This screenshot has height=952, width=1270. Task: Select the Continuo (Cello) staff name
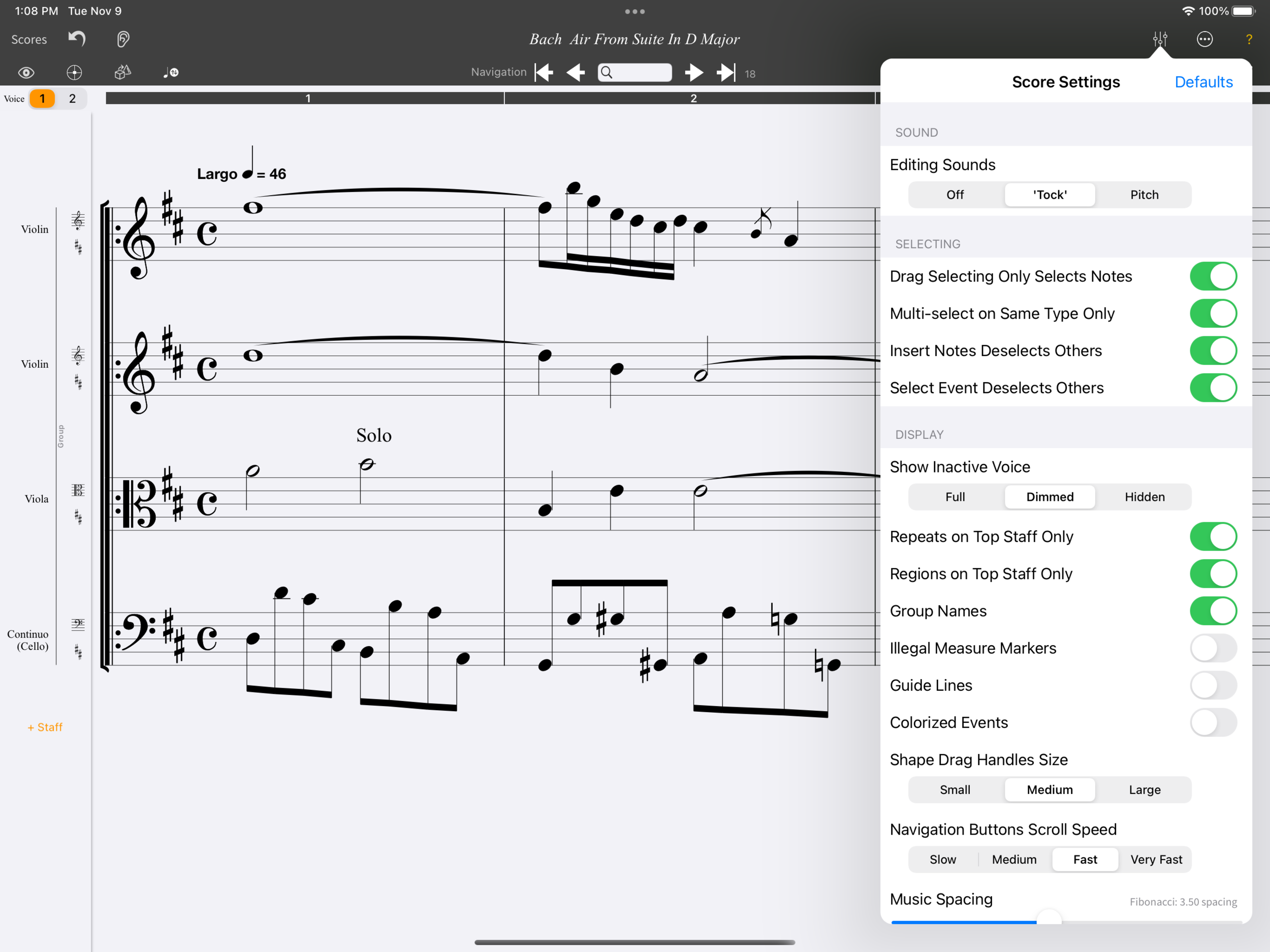click(28, 640)
